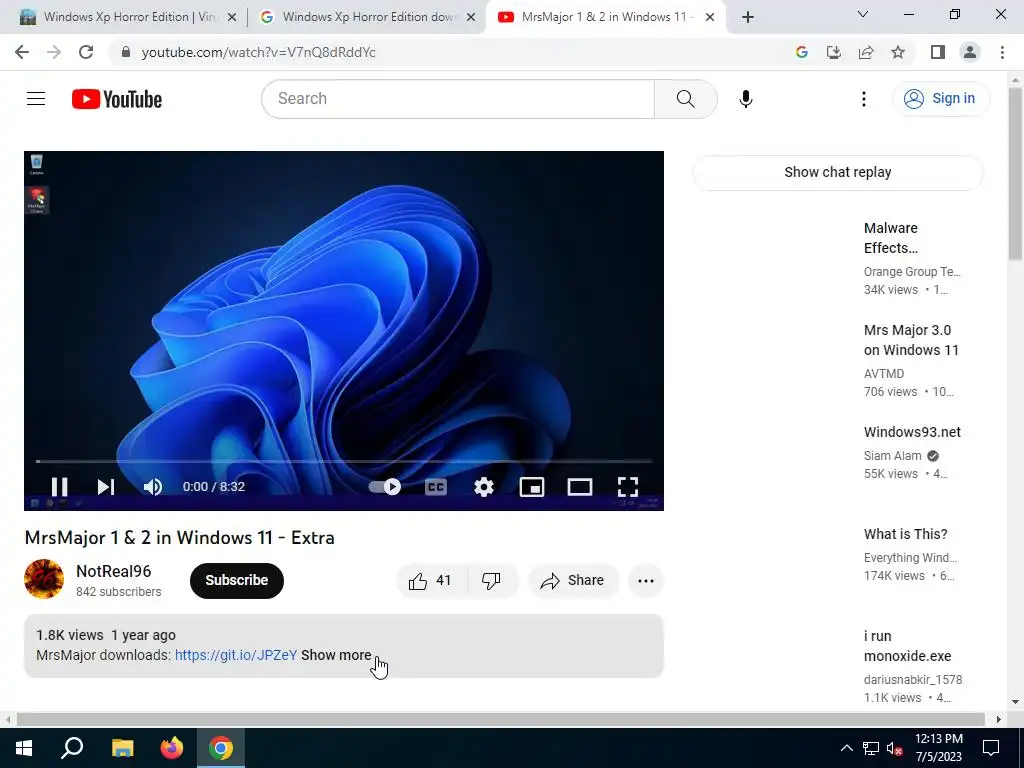The width and height of the screenshot is (1024, 768).
Task: Subscribe to NotReal96 channel
Action: (236, 580)
